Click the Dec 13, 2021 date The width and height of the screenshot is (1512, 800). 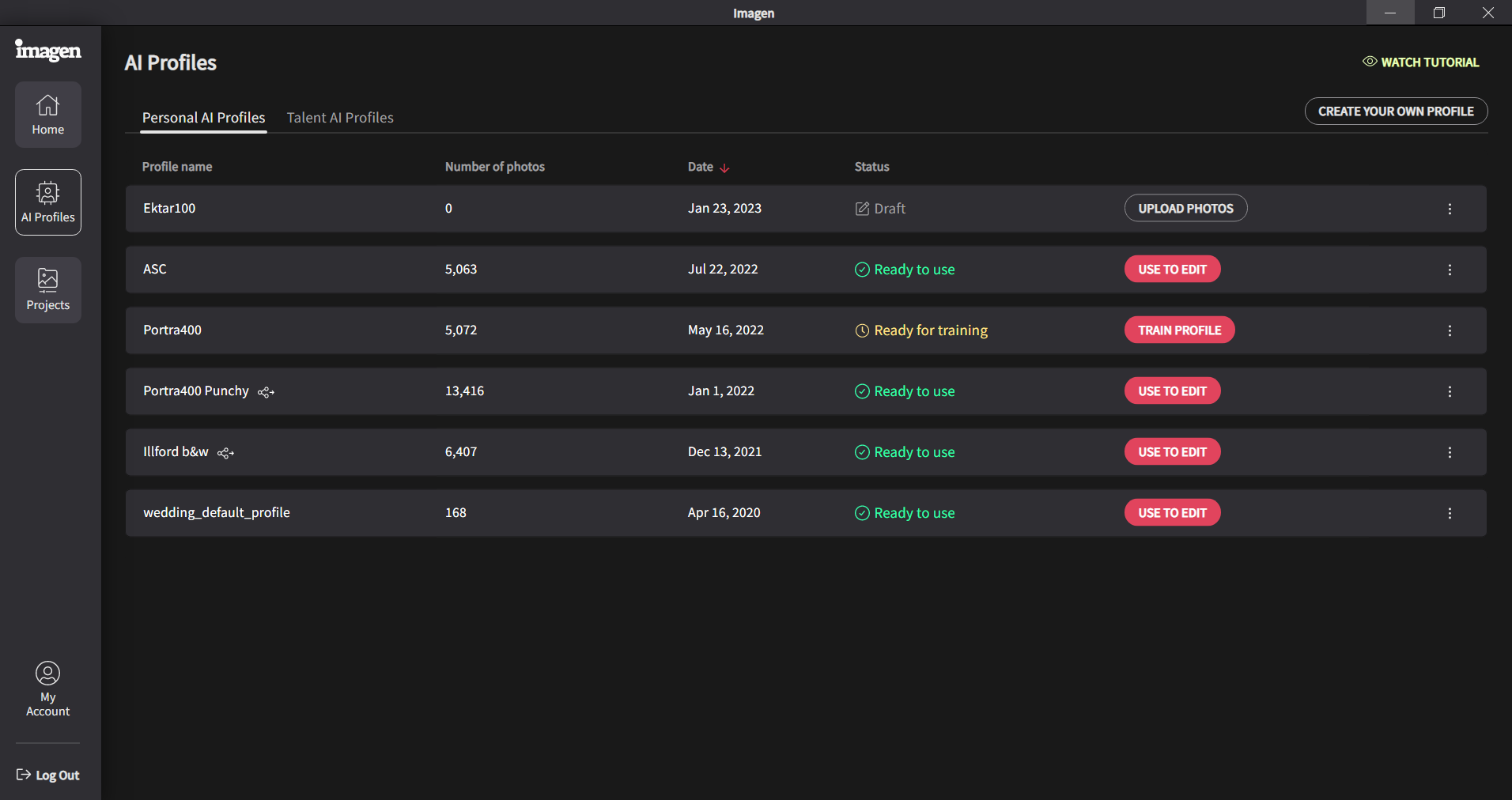pyautogui.click(x=724, y=451)
